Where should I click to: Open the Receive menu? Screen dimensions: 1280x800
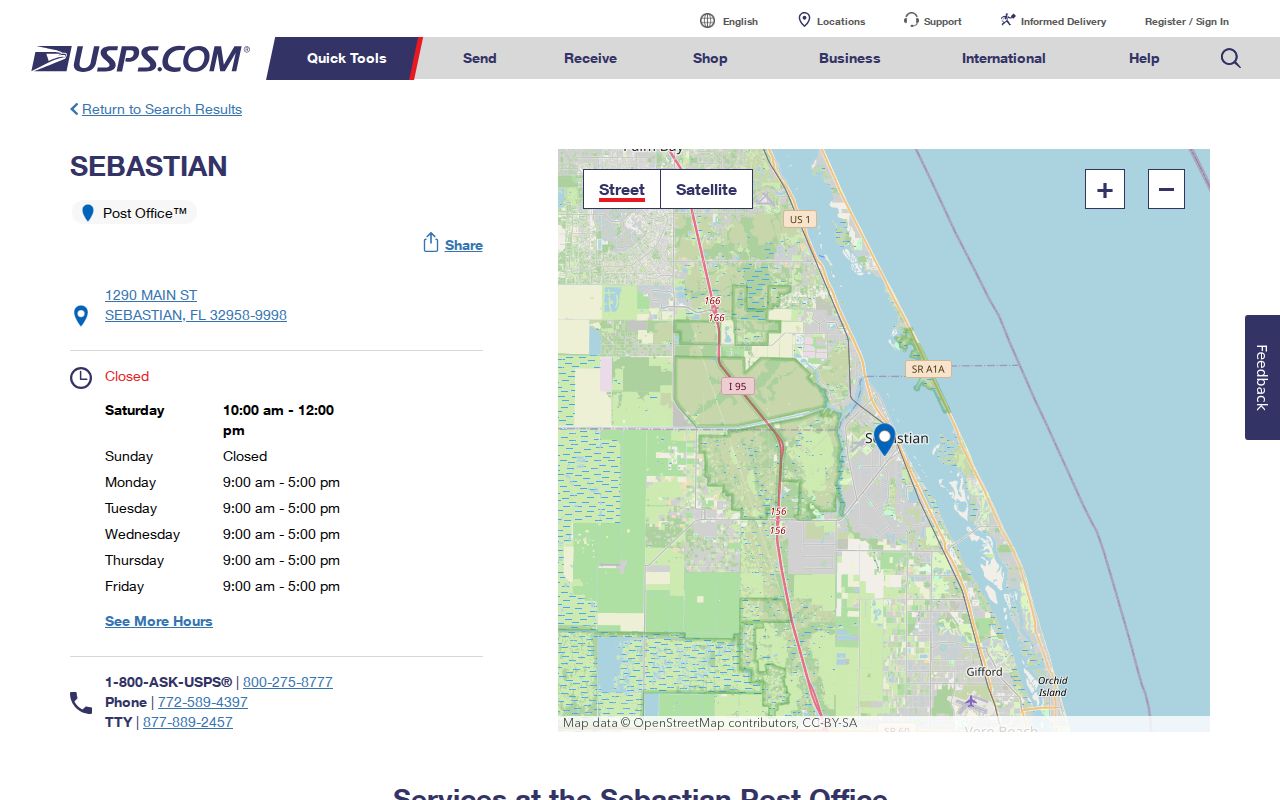(590, 58)
